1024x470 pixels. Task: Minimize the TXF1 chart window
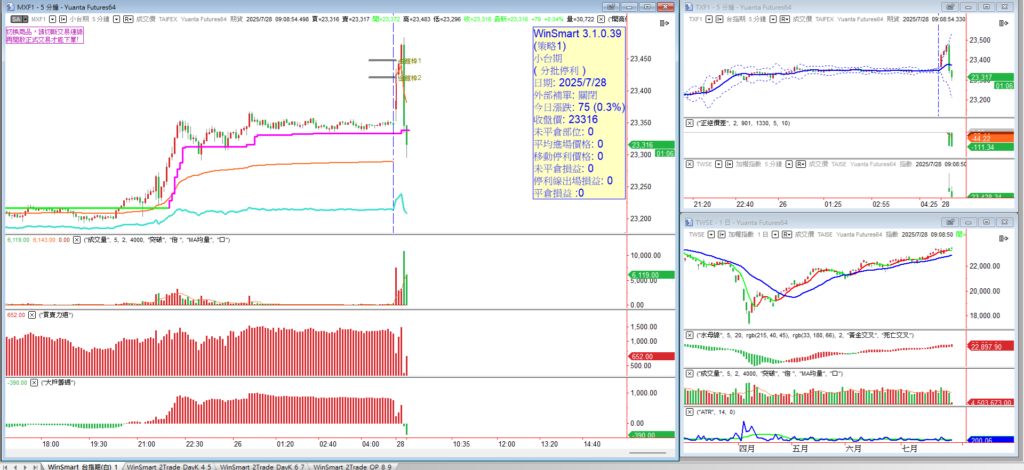[968, 7]
